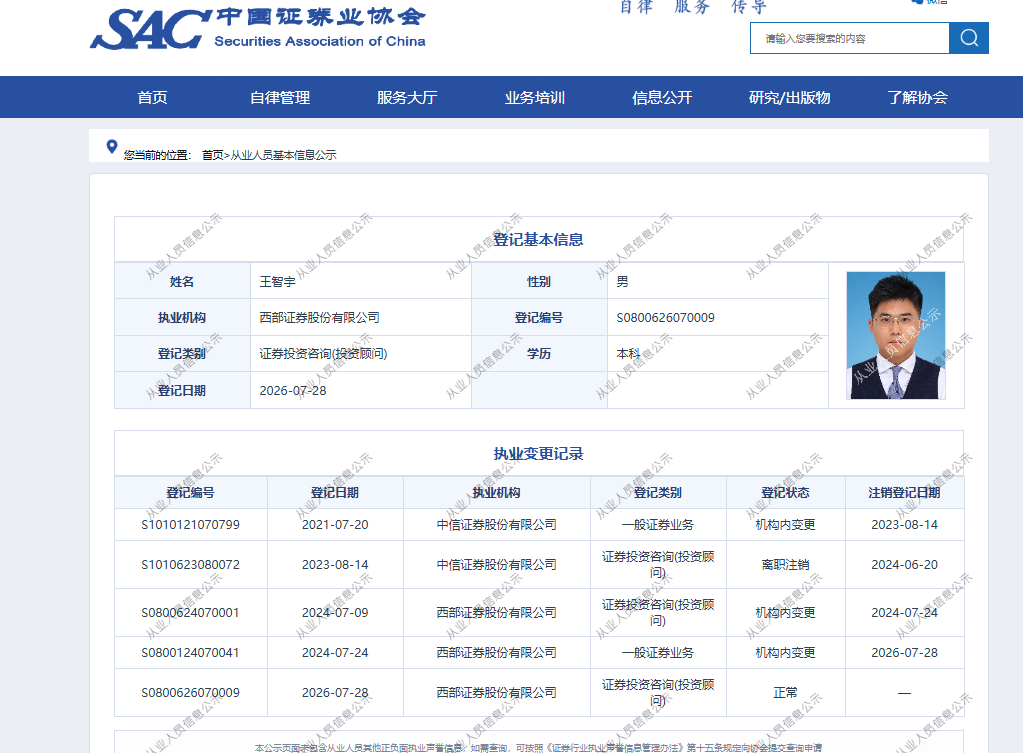Image resolution: width=1023 pixels, height=754 pixels.
Task: Select record number S1010623080072
Action: coord(191,564)
